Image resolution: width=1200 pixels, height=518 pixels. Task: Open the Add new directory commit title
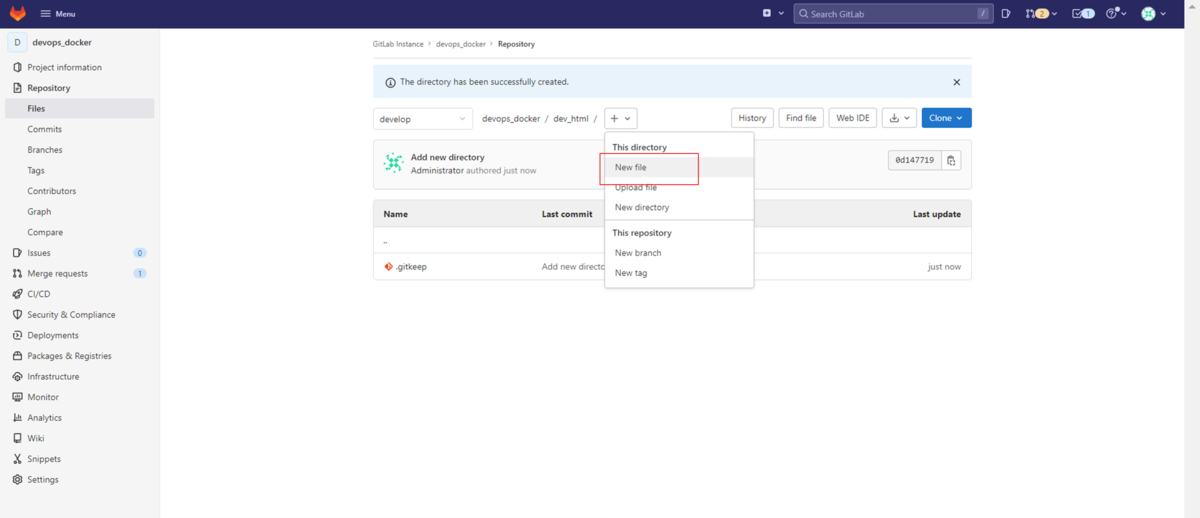point(447,157)
